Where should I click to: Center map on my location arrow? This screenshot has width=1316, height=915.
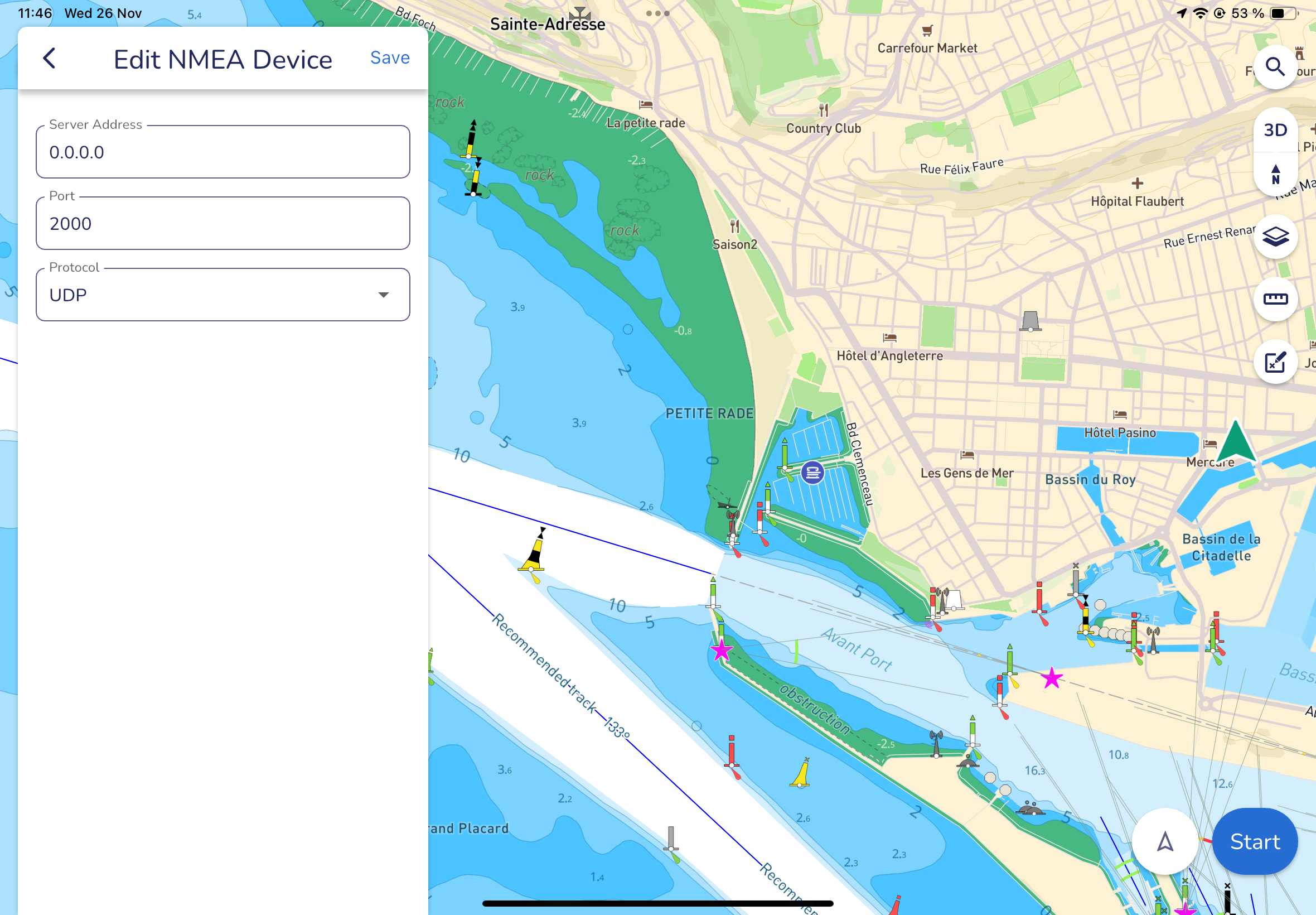point(1165,841)
